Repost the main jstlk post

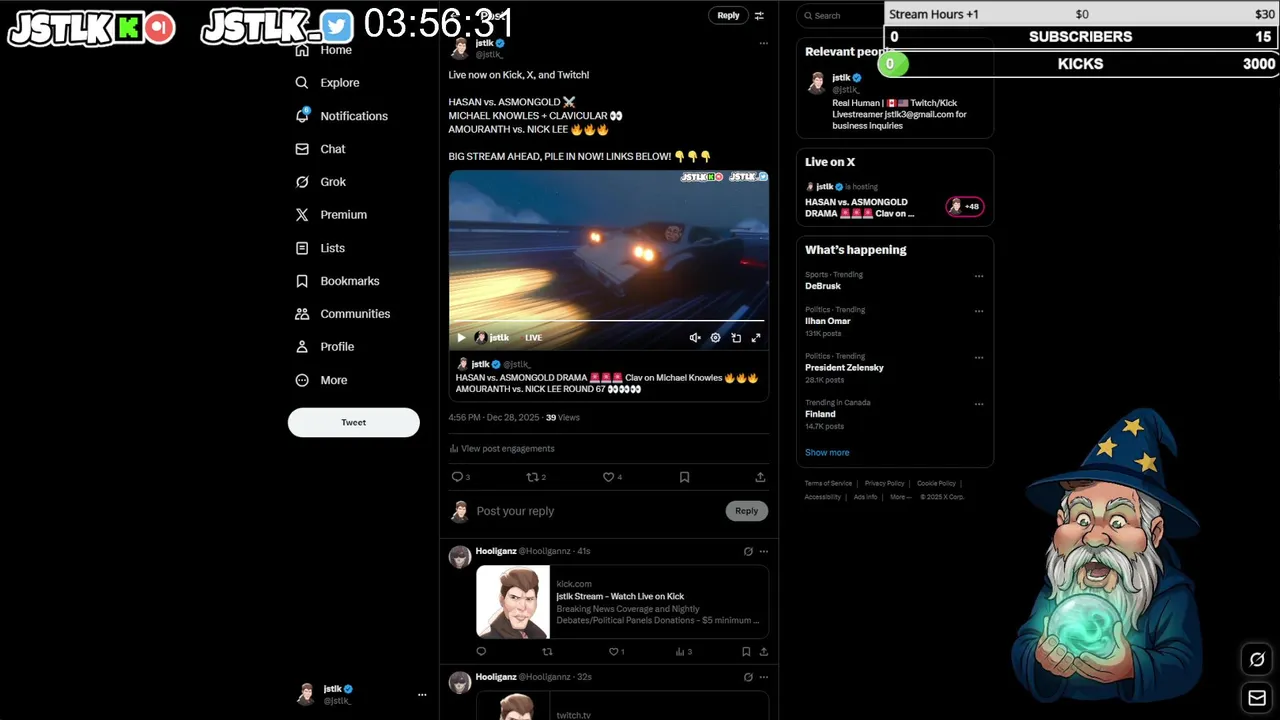coord(533,477)
